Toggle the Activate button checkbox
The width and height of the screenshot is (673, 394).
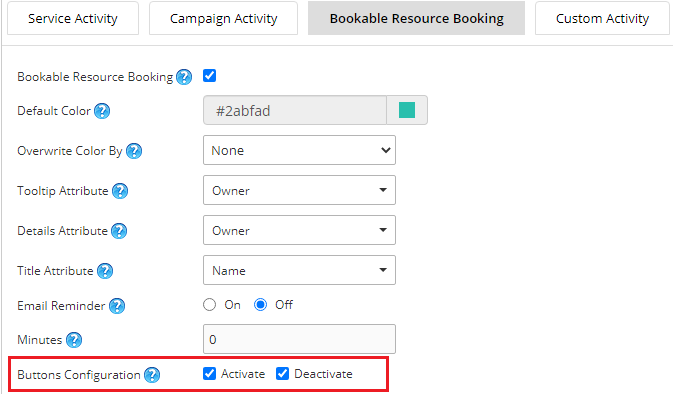[209, 374]
